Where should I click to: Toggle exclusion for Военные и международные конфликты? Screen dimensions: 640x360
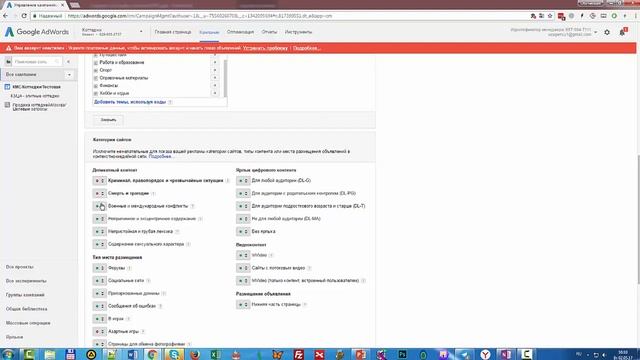click(x=99, y=206)
